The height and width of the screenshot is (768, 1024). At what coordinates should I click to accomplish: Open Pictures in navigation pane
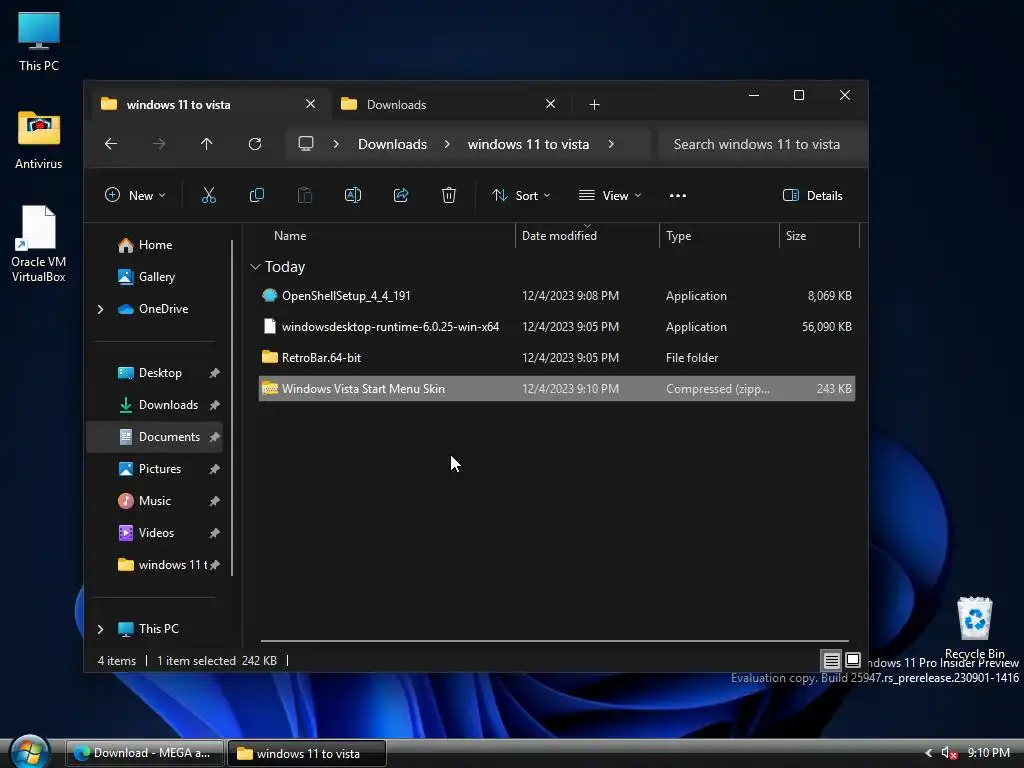click(155, 469)
